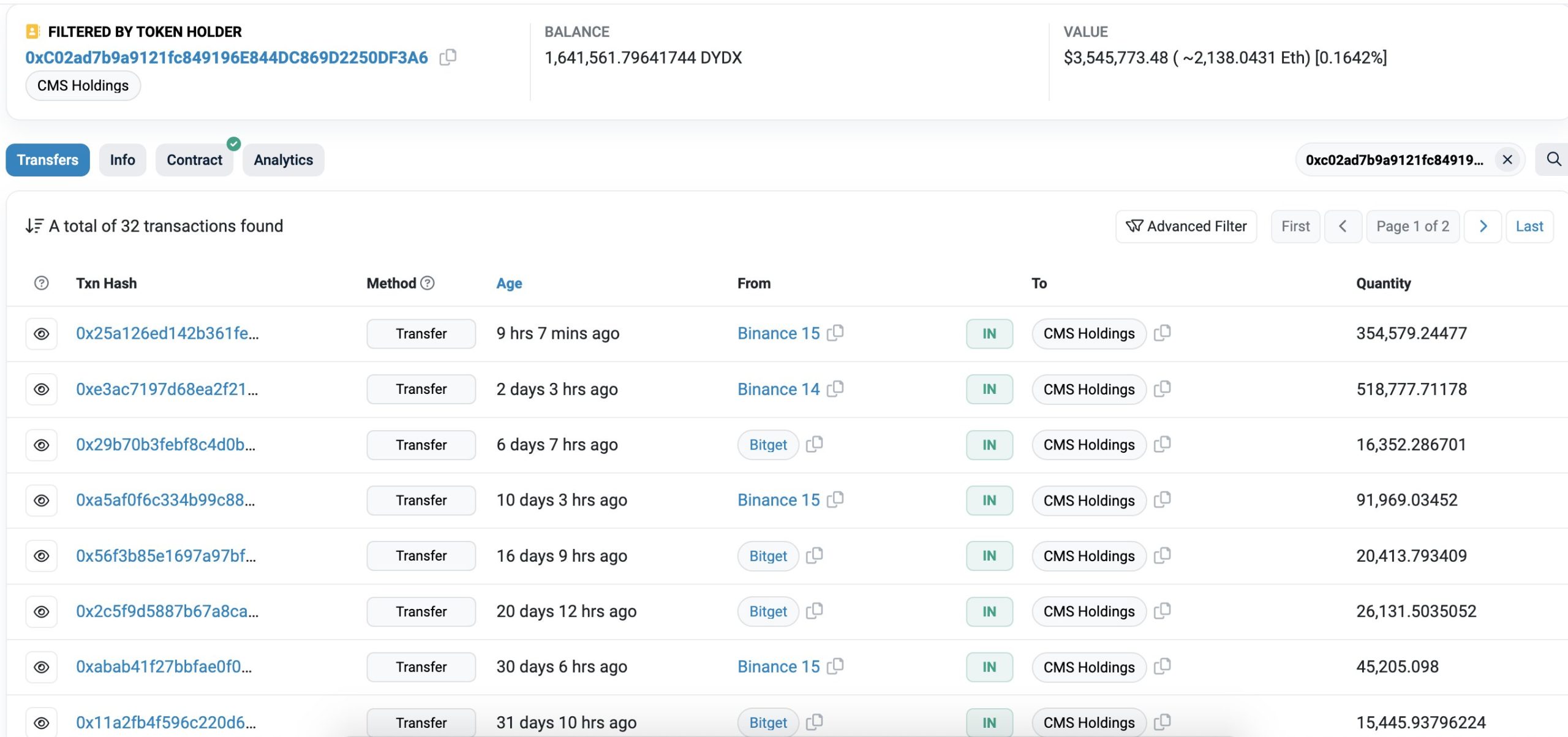Copy Bitget address in 6 days row

(x=815, y=445)
